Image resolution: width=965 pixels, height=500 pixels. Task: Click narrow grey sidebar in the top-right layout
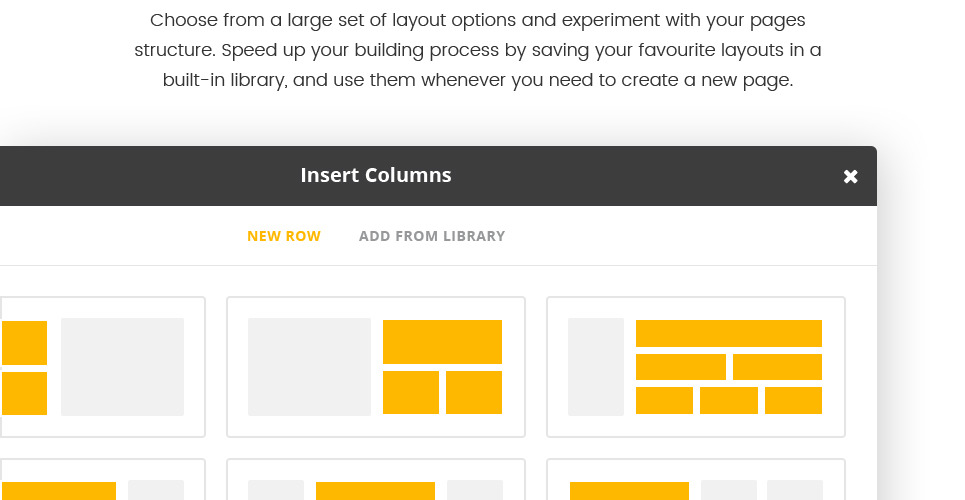point(595,367)
